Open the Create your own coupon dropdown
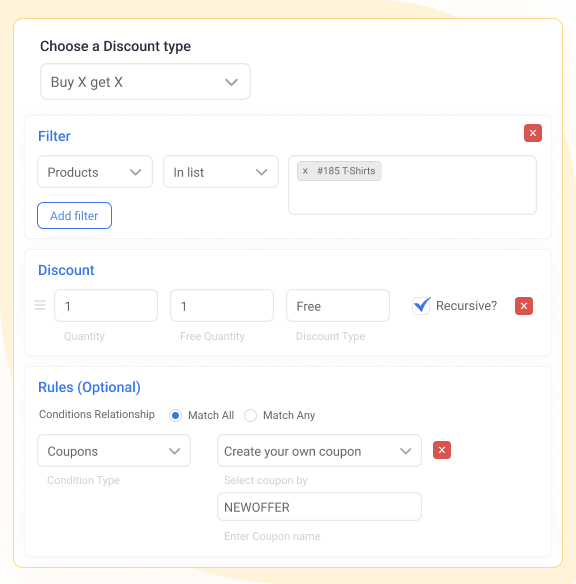This screenshot has width=576, height=584. 319,451
